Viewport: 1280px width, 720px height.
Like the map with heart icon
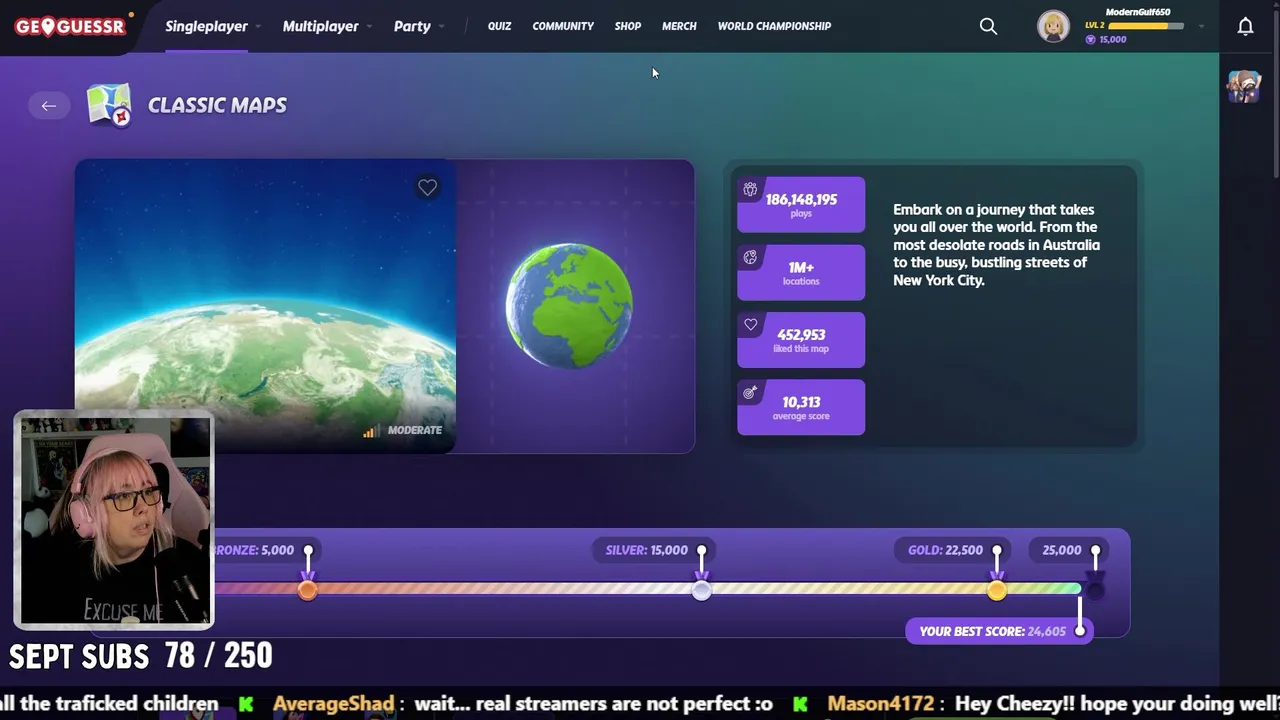427,187
